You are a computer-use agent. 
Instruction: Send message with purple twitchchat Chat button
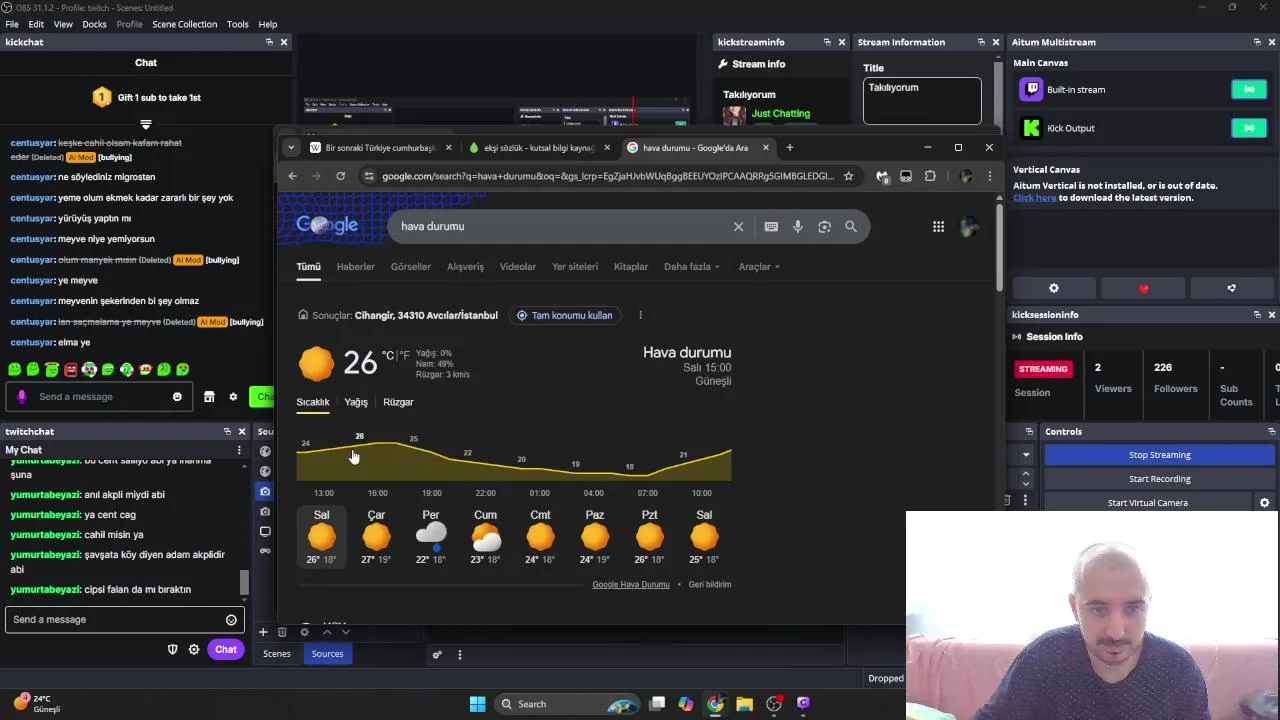(225, 650)
